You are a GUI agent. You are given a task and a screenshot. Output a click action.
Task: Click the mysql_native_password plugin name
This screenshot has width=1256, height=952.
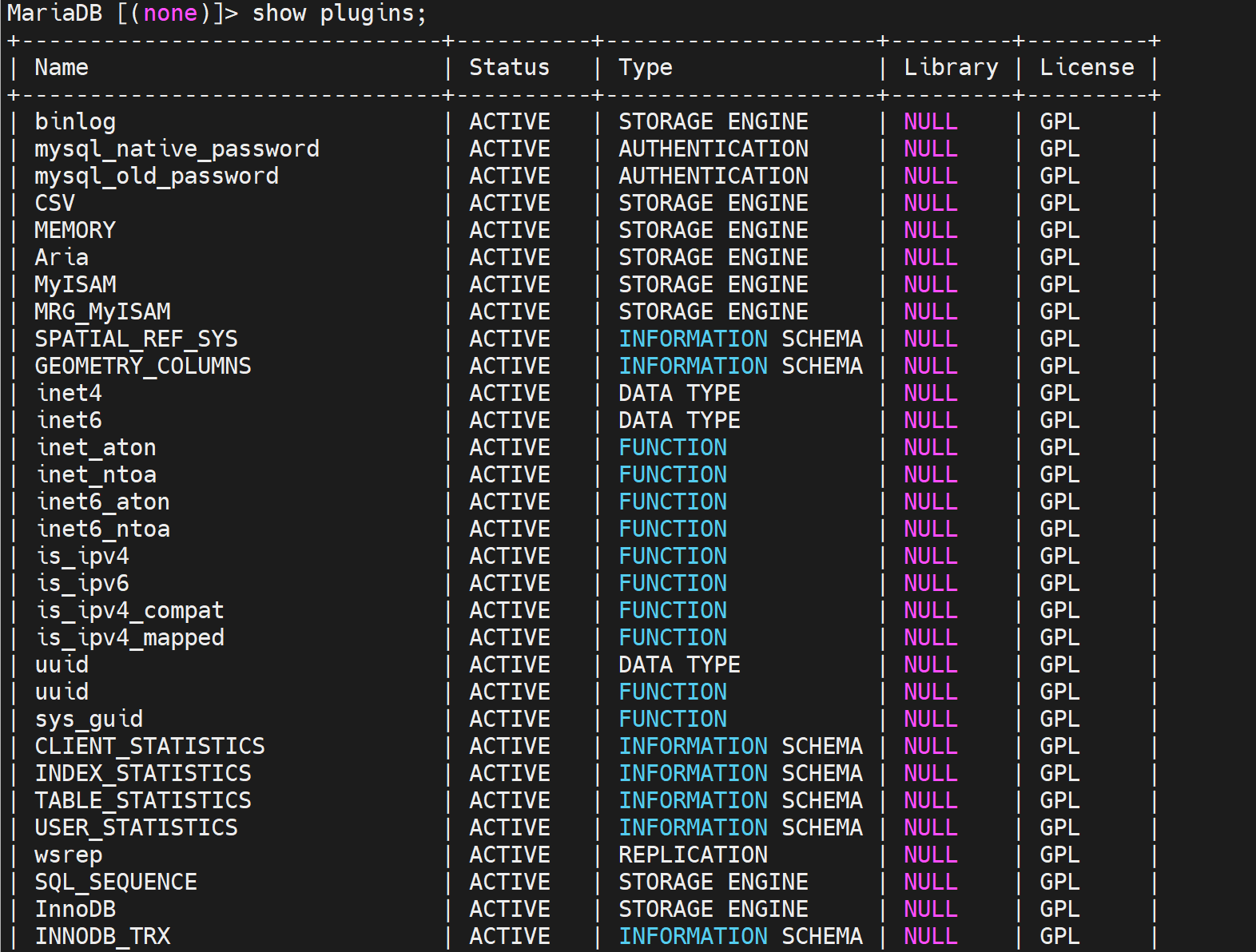177,149
